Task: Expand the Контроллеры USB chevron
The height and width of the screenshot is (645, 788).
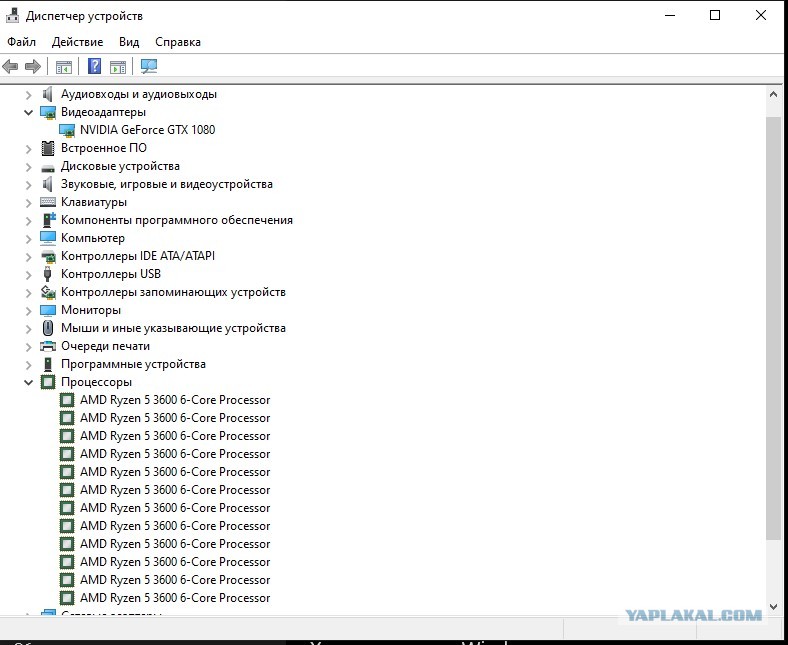Action: (x=29, y=274)
